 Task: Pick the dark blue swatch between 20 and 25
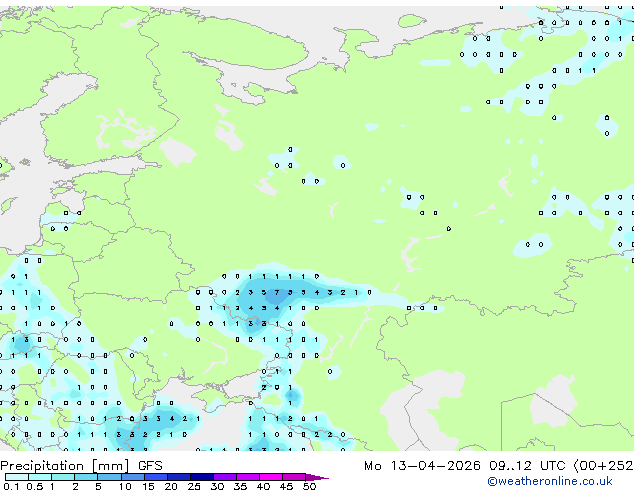click(178, 477)
